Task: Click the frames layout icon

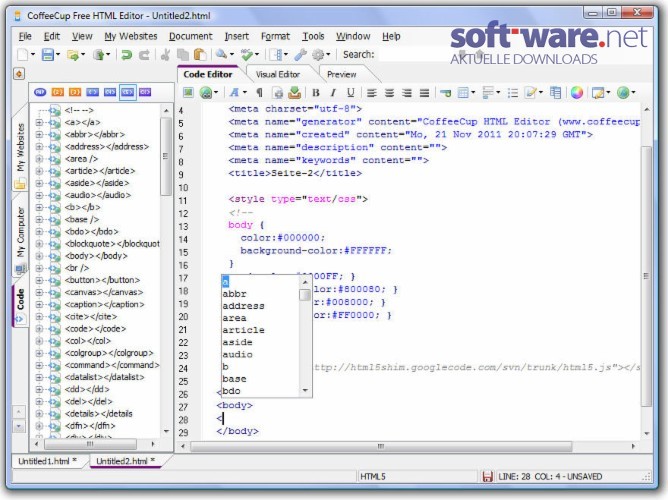Action: point(555,92)
